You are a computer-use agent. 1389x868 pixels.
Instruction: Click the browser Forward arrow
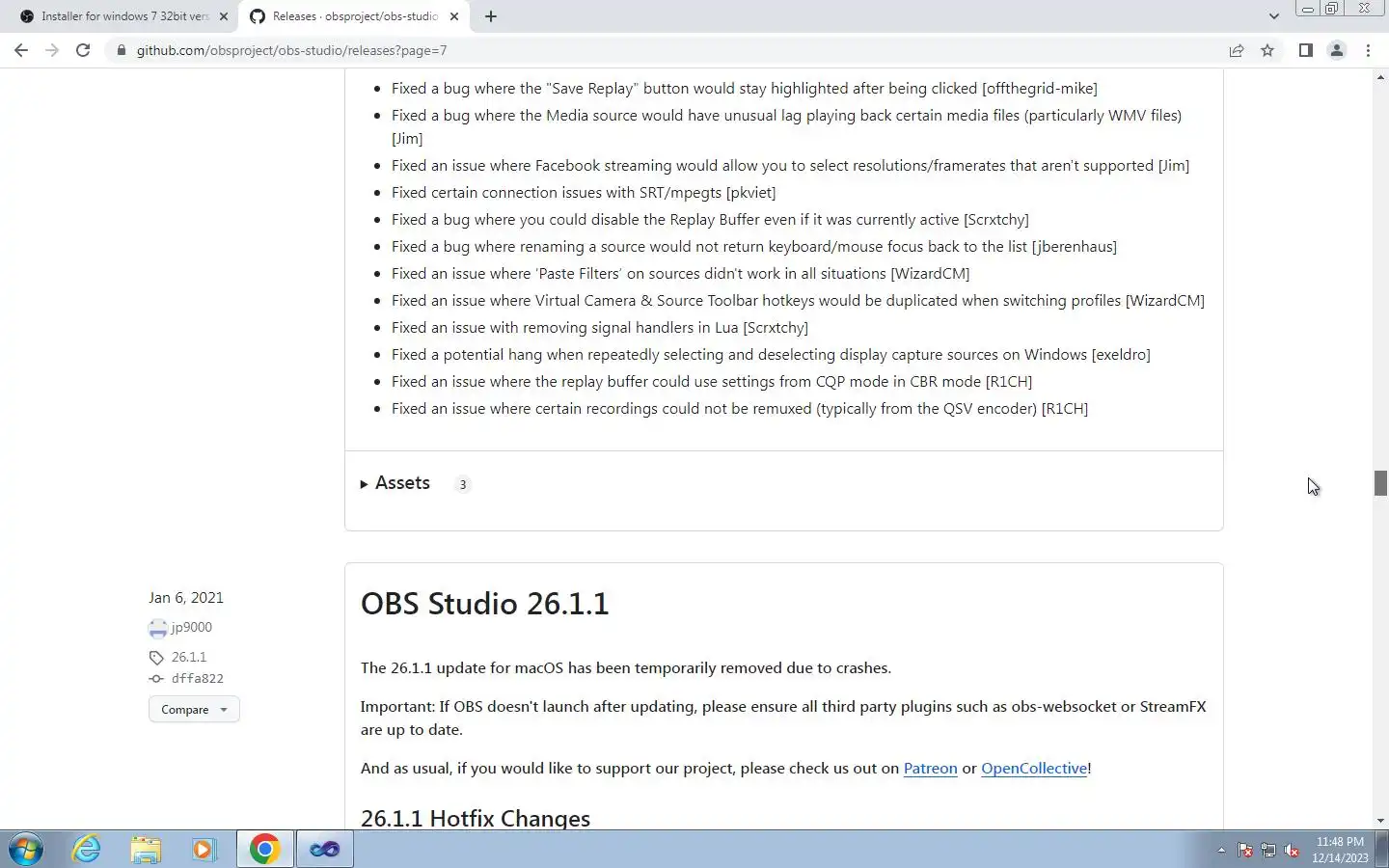[x=52, y=50]
